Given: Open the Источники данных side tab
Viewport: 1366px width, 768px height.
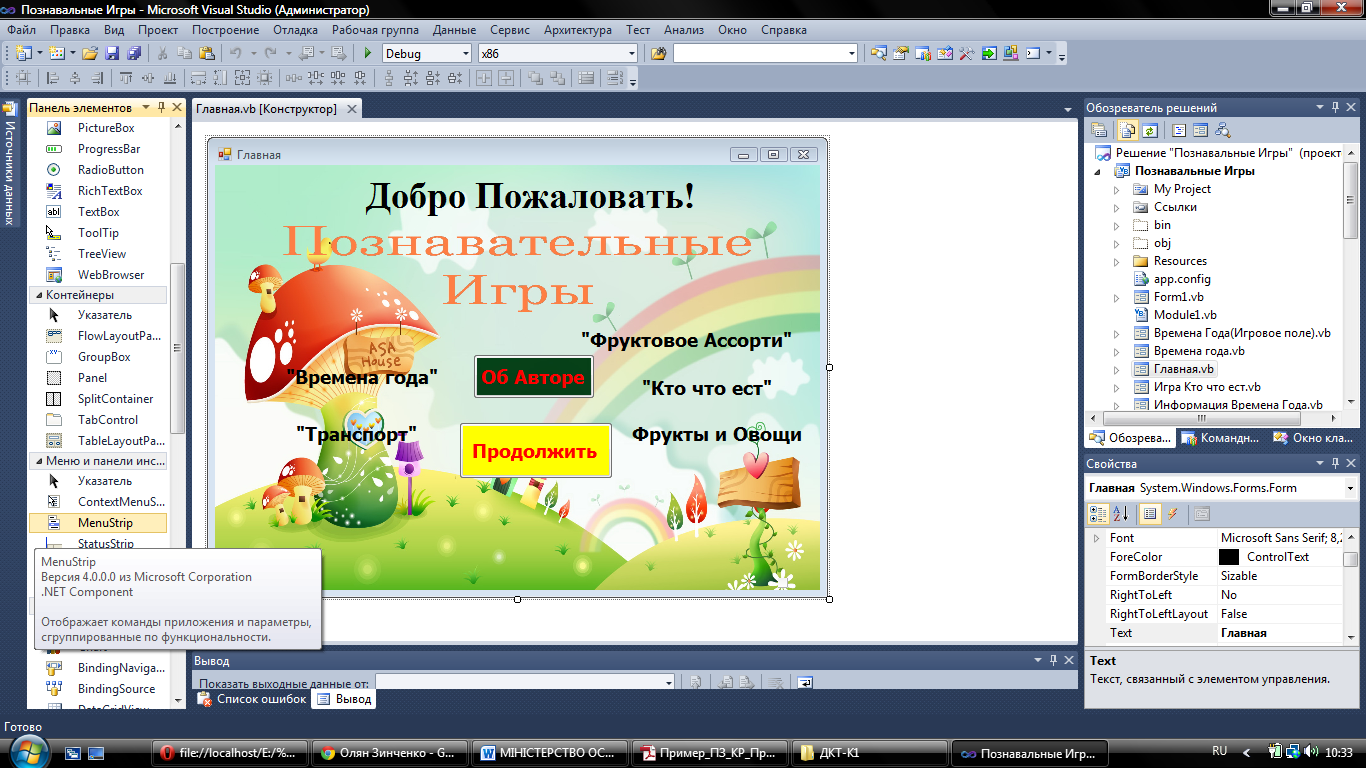Looking at the screenshot, I should pos(9,165).
